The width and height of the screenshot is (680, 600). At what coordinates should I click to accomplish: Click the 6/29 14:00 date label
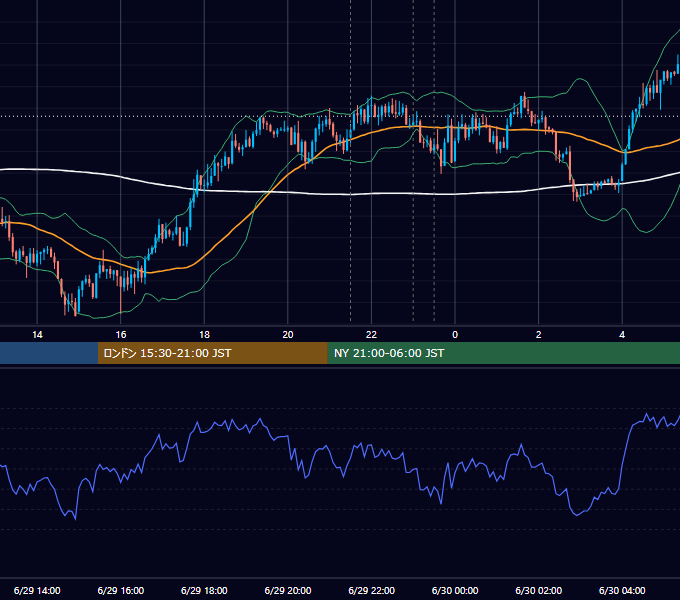pos(37,590)
